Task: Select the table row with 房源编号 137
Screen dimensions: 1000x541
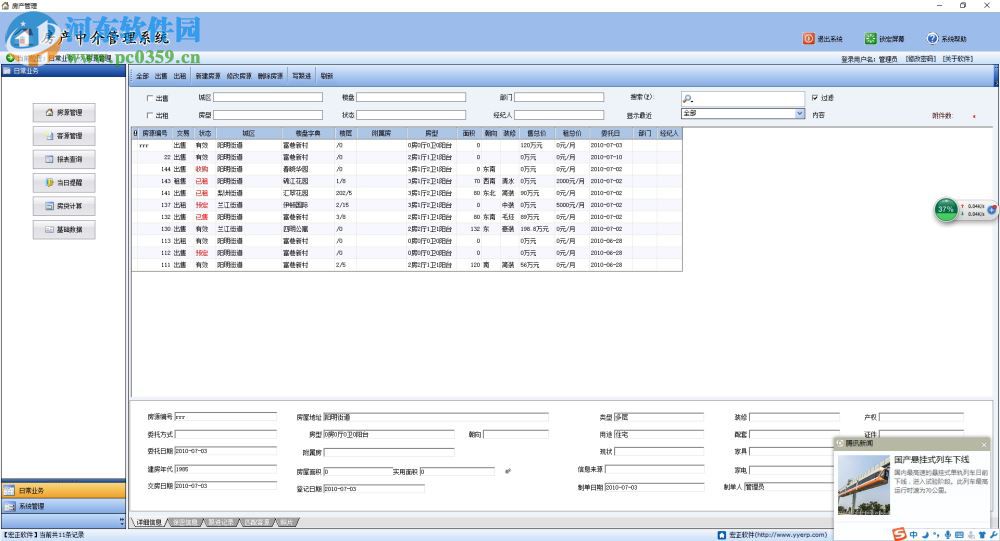Action: pyautogui.click(x=407, y=205)
